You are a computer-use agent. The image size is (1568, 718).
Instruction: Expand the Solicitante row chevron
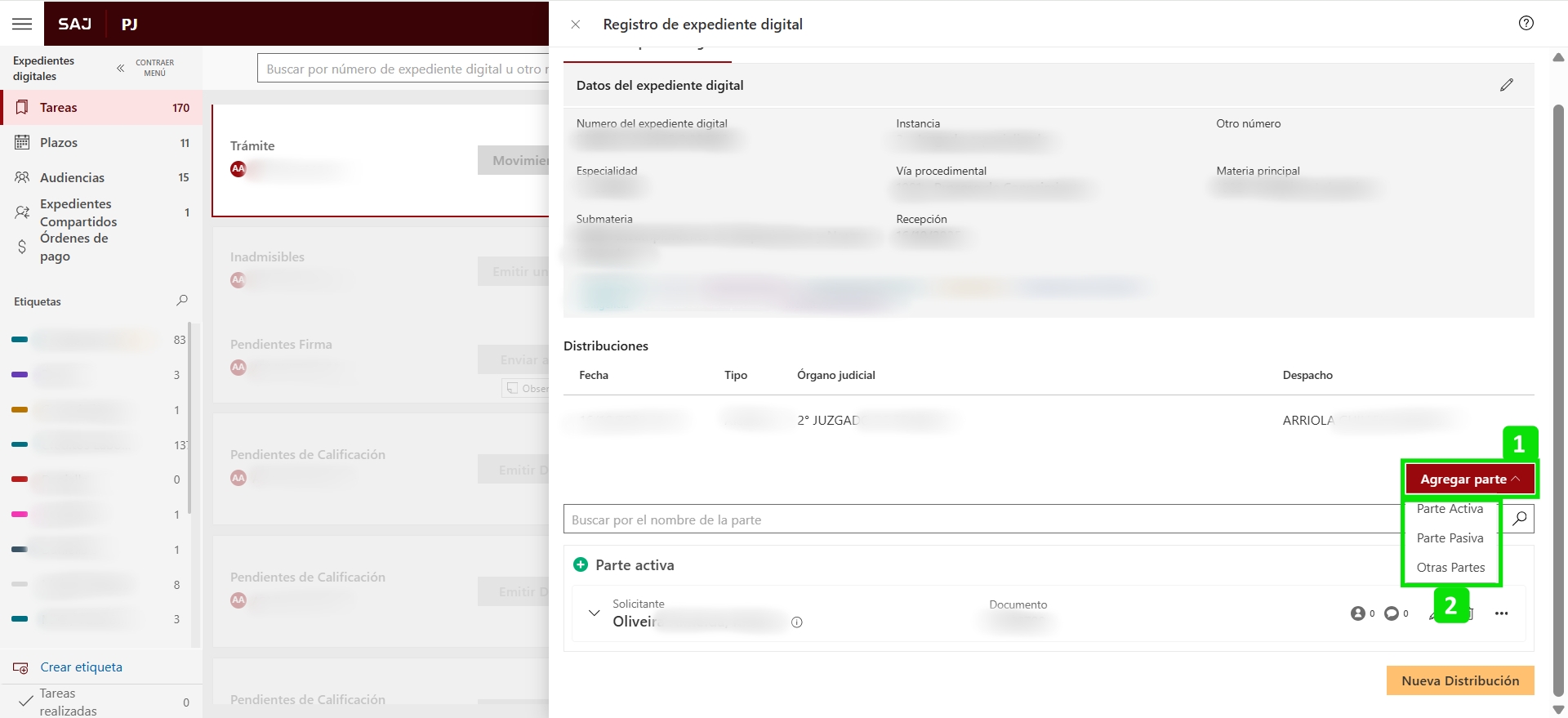[594, 613]
